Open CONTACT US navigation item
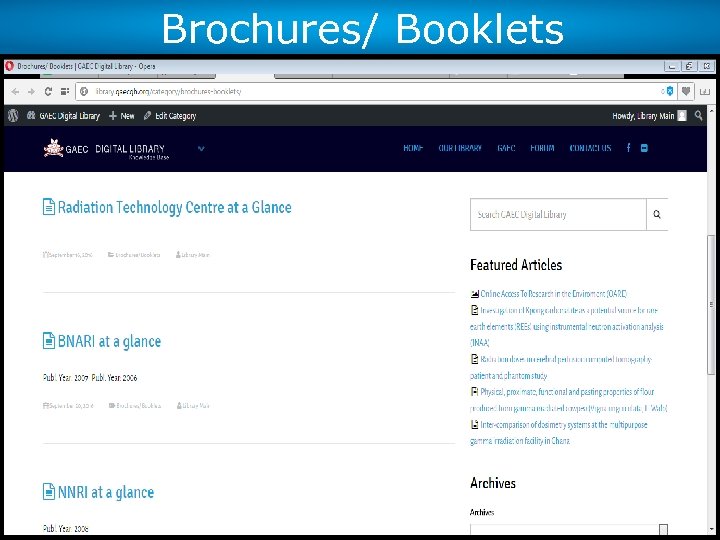The height and width of the screenshot is (540, 720). (x=590, y=148)
